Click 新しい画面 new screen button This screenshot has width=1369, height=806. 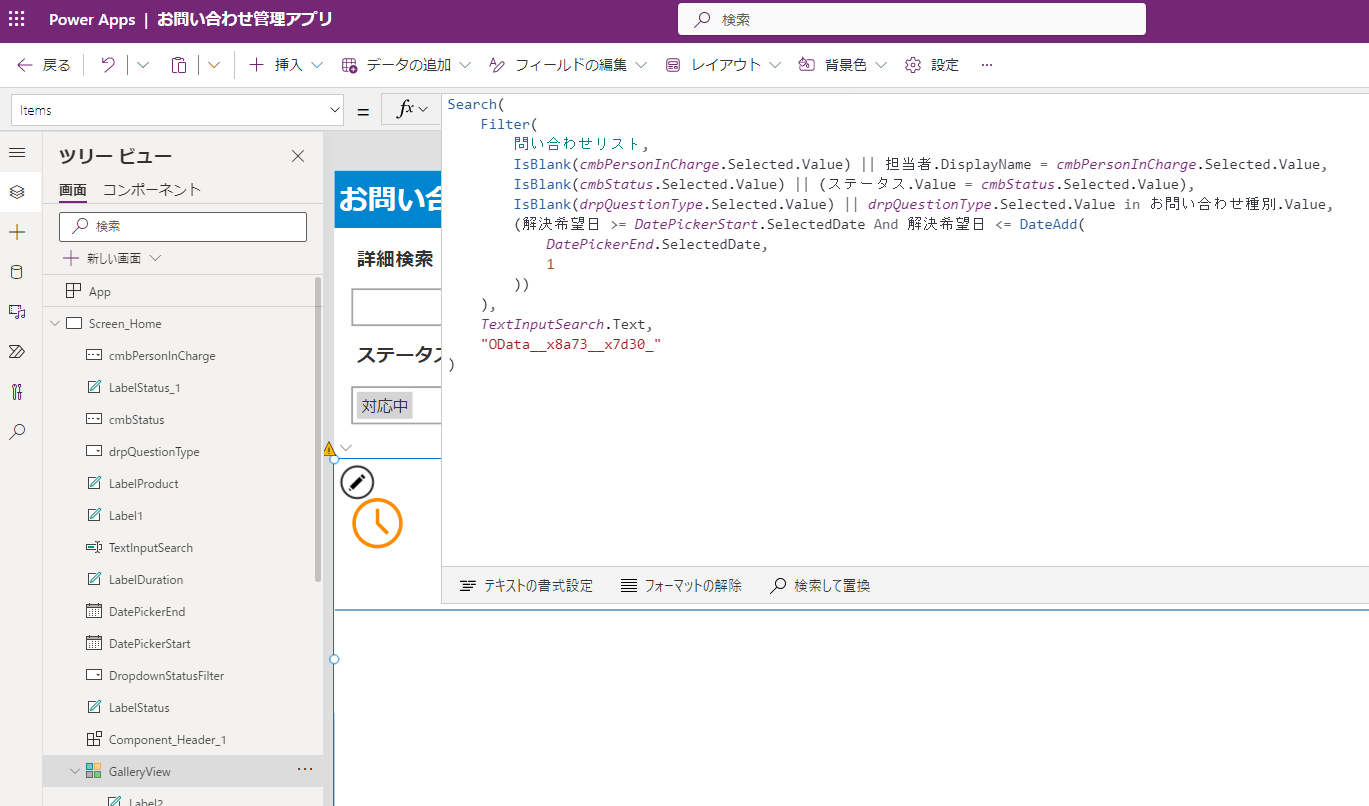tap(103, 258)
